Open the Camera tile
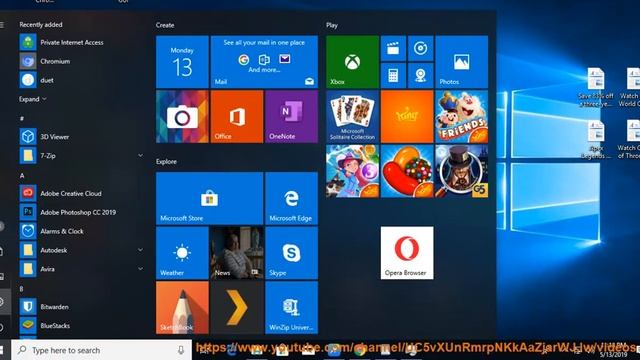This screenshot has width=640, height=360. coord(182,117)
